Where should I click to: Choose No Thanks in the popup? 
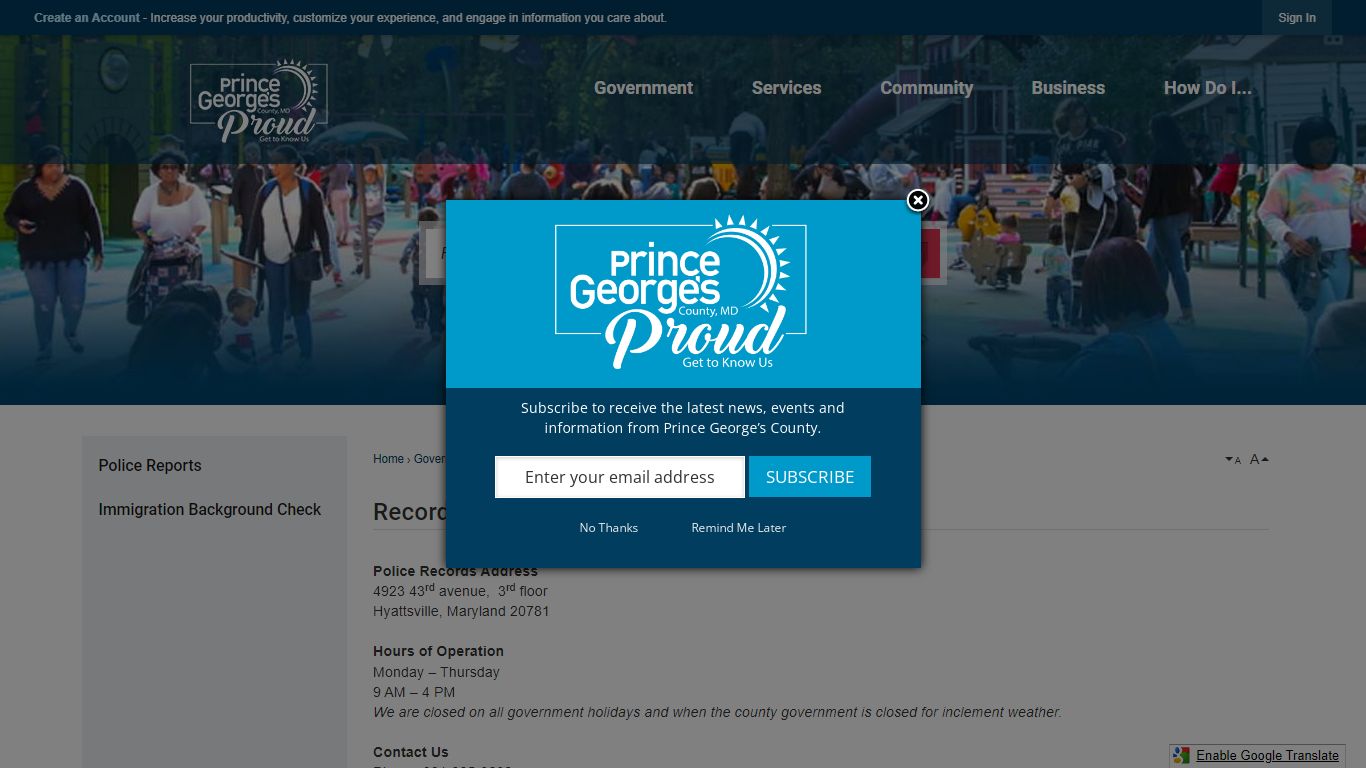pyautogui.click(x=609, y=528)
